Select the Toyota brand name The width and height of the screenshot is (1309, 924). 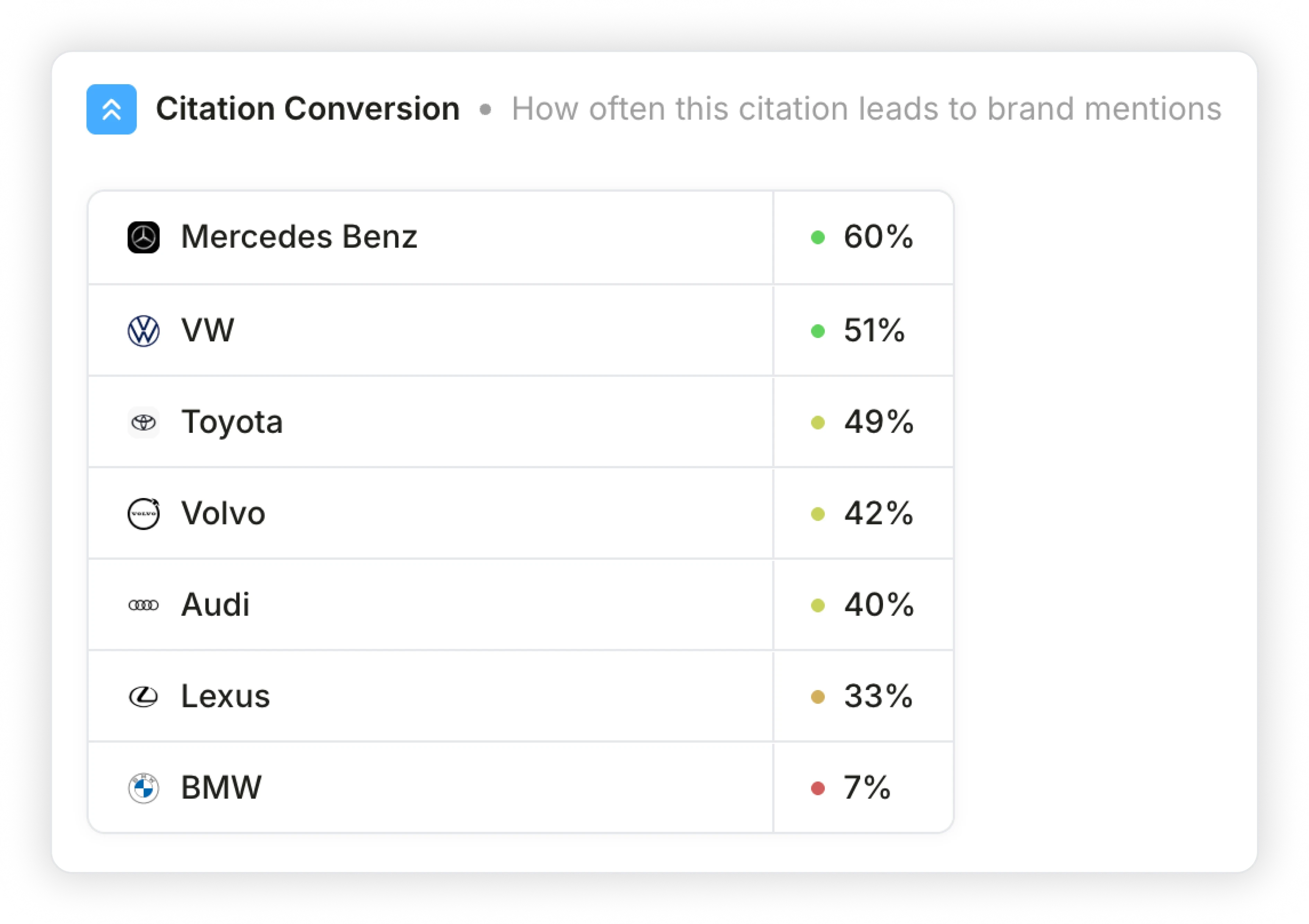(x=232, y=422)
